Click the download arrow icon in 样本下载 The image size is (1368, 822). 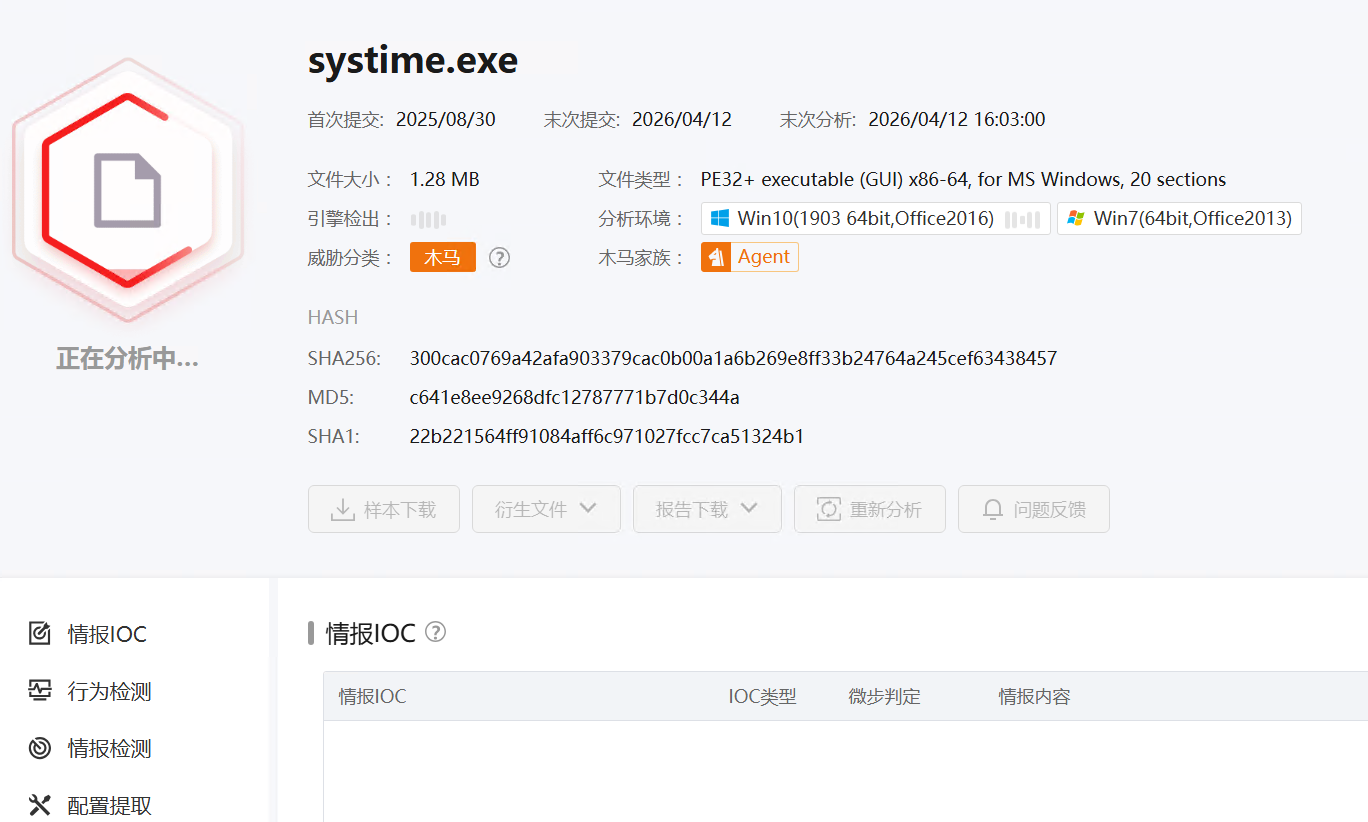click(x=343, y=509)
